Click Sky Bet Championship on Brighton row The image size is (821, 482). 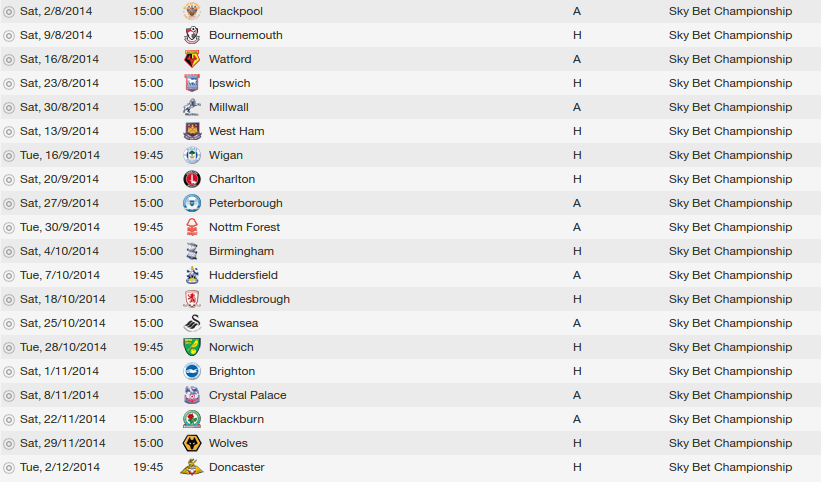730,371
